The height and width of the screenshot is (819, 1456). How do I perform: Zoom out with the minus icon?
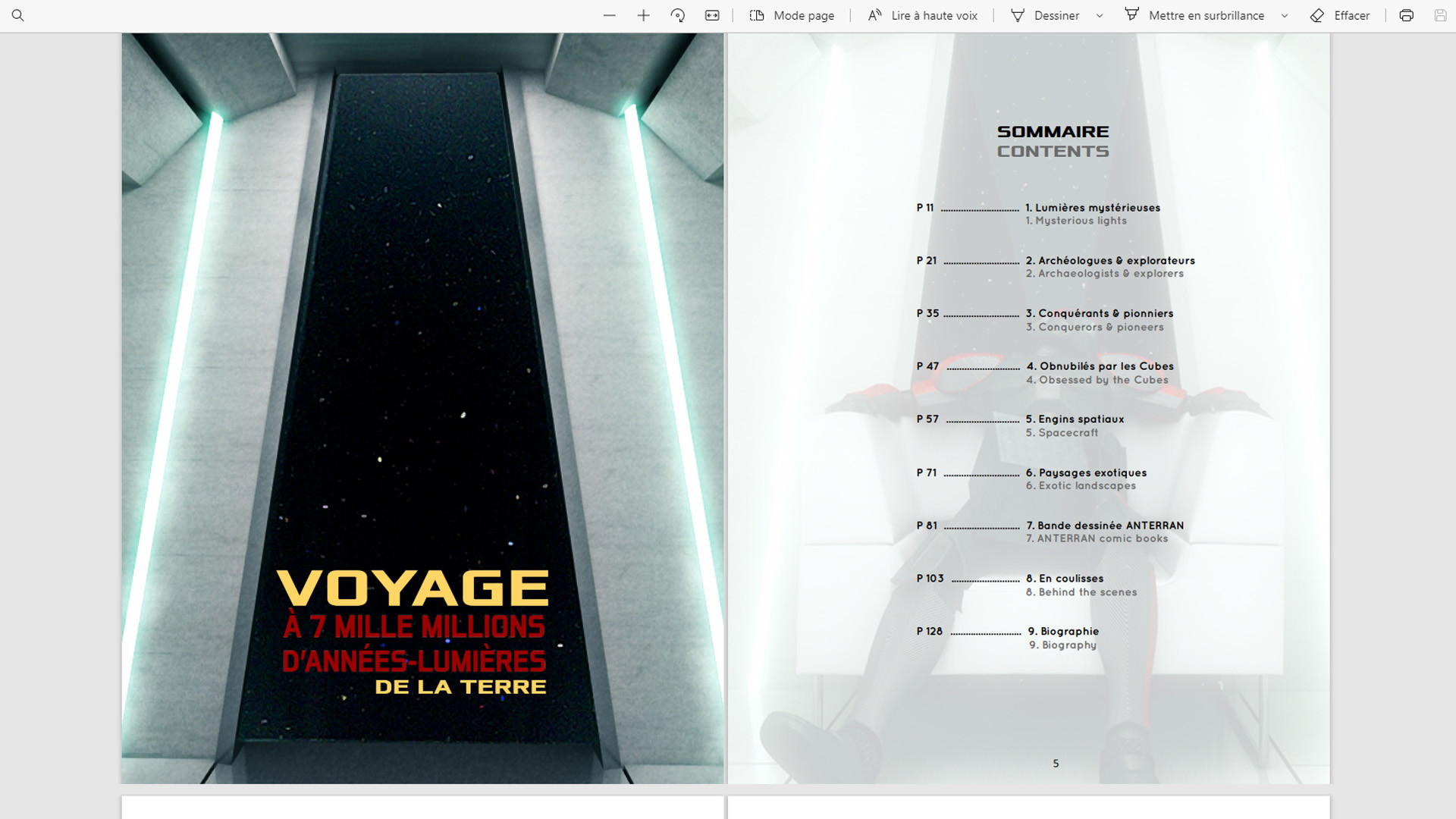click(x=609, y=15)
